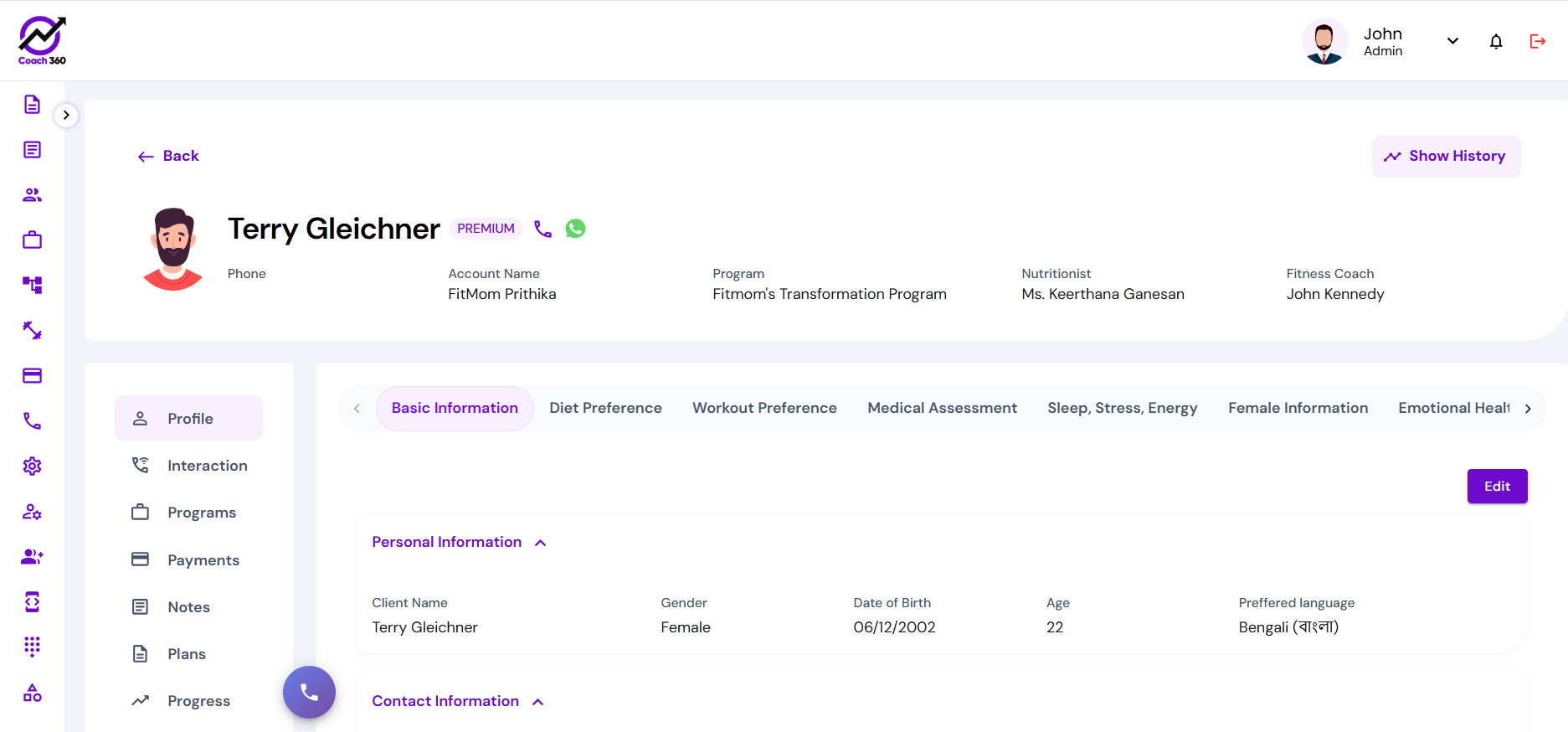Open Interaction in the profile menu
The width and height of the screenshot is (1568, 732).
pos(189,466)
